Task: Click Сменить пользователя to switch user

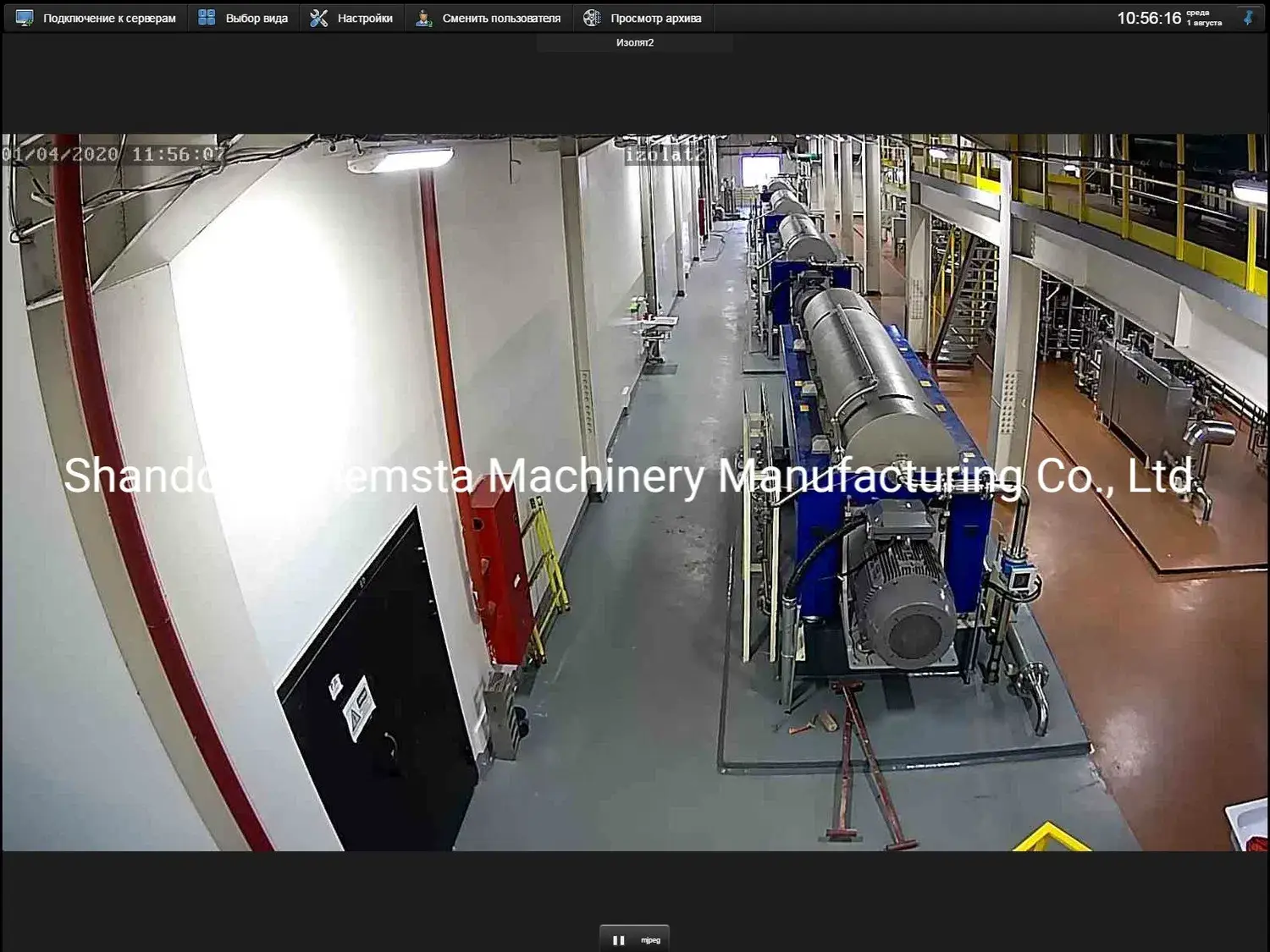Action: 489,18
